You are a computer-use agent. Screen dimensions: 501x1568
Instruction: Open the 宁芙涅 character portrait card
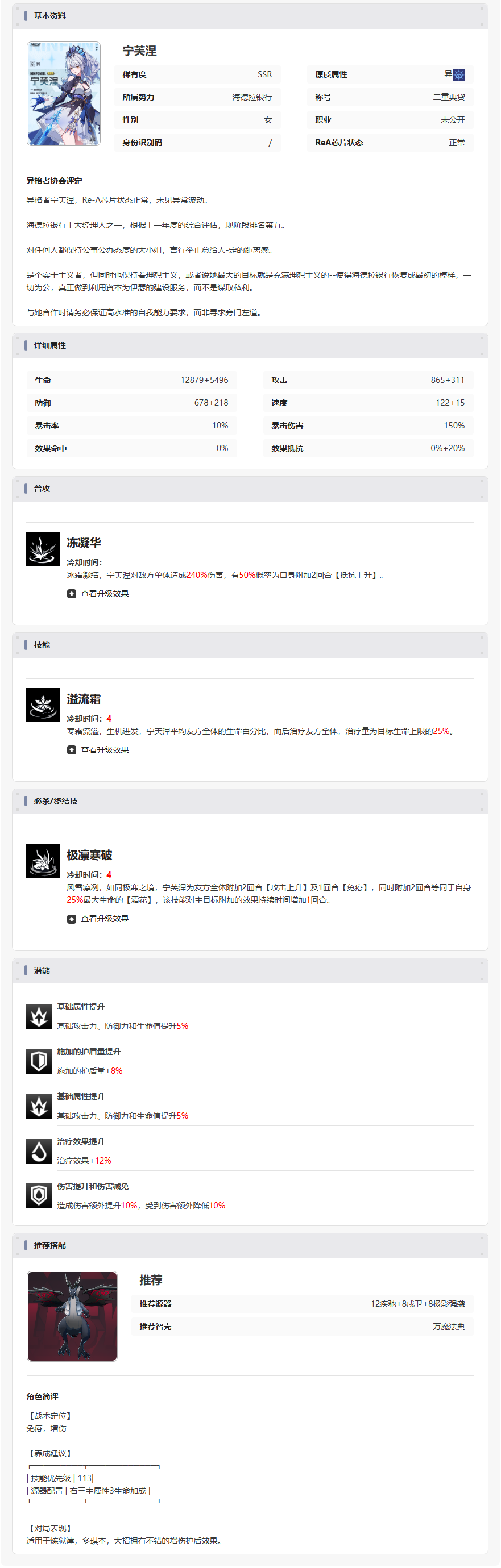pos(63,94)
